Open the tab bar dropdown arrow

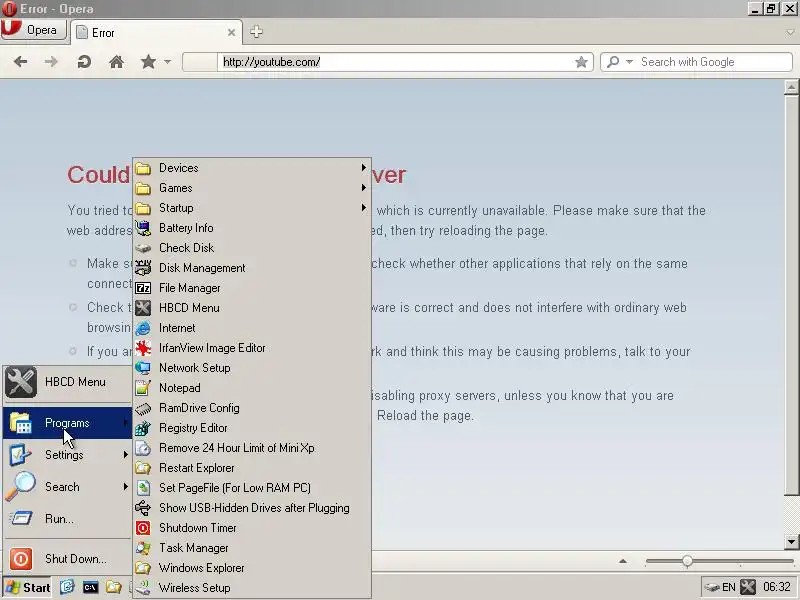(x=790, y=32)
